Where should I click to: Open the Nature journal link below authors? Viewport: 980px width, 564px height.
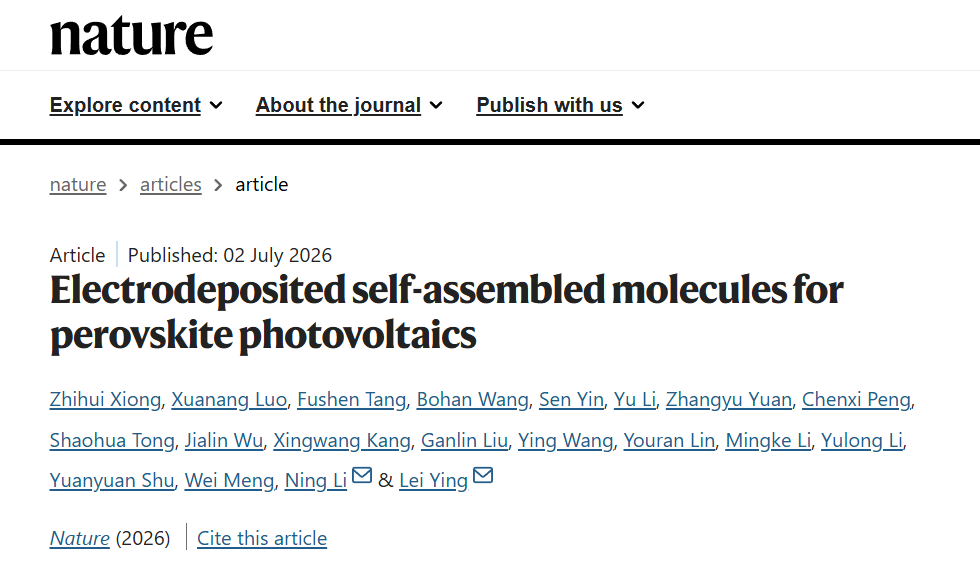click(x=80, y=538)
